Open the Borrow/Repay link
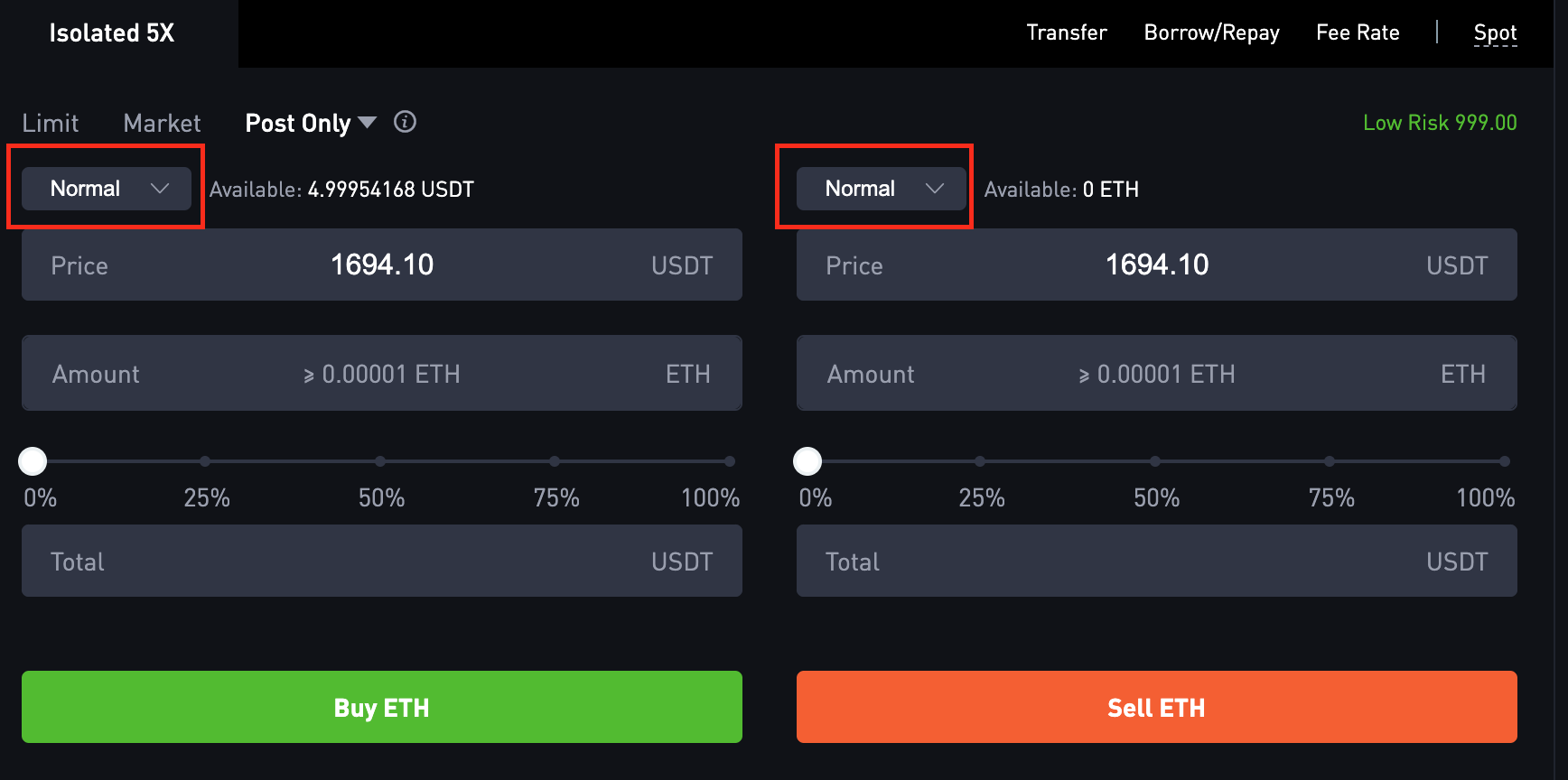The height and width of the screenshot is (780, 1568). click(x=1212, y=32)
